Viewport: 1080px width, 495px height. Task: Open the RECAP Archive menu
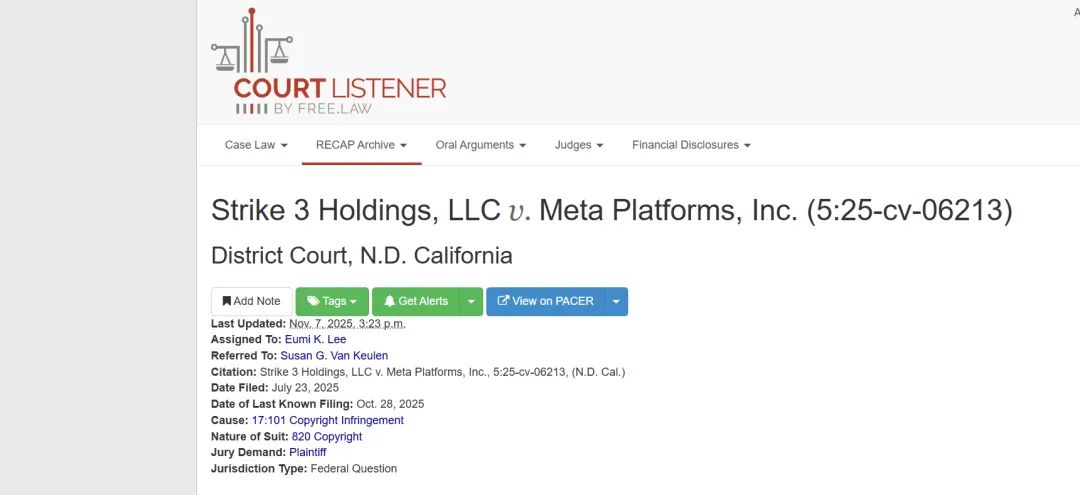[x=361, y=145]
